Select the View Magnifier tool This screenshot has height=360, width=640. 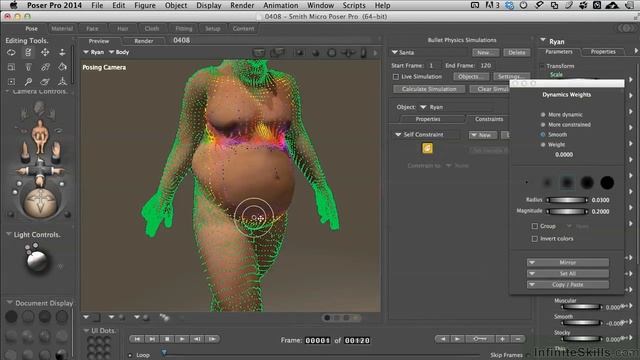(28, 82)
